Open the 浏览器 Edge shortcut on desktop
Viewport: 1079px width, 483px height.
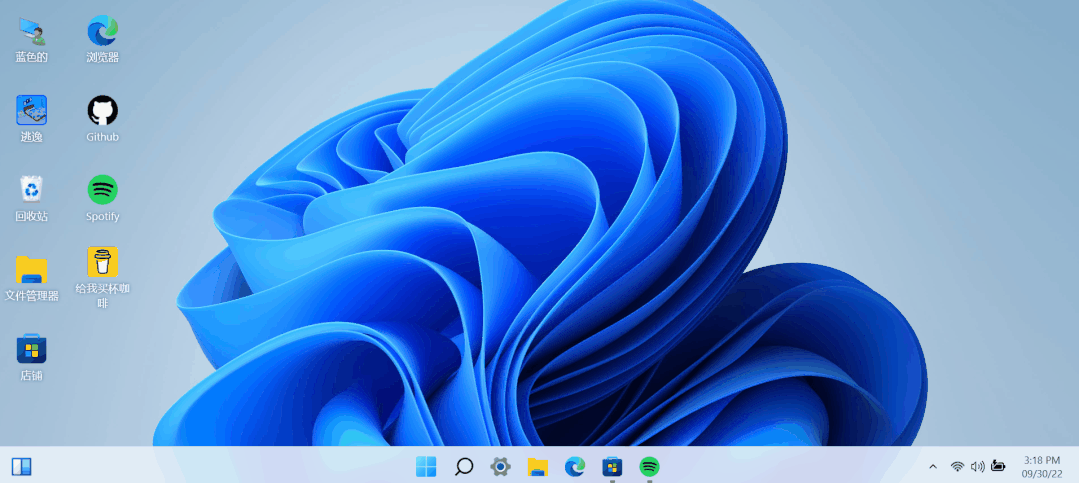click(x=102, y=32)
